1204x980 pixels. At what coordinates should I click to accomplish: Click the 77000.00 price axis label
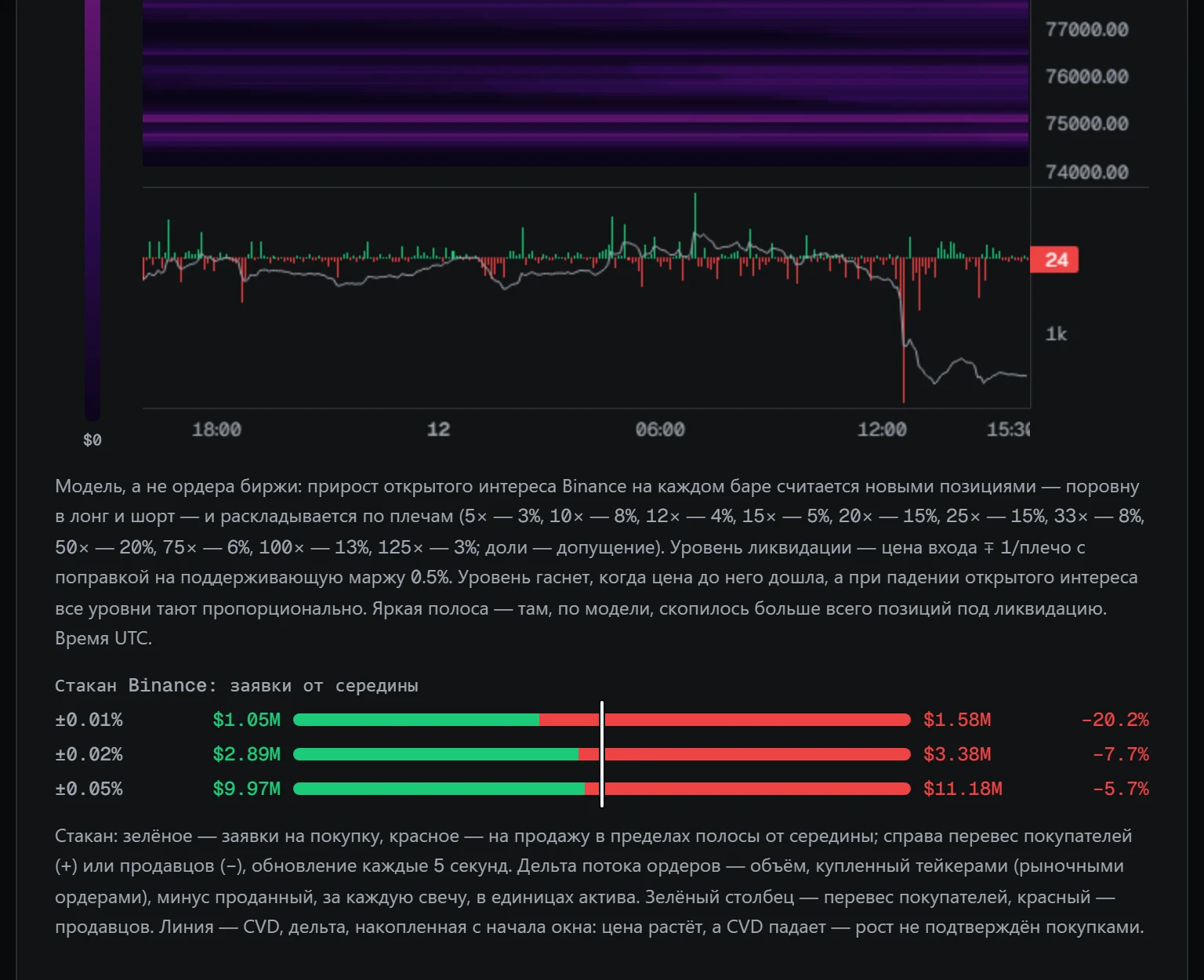click(1086, 30)
